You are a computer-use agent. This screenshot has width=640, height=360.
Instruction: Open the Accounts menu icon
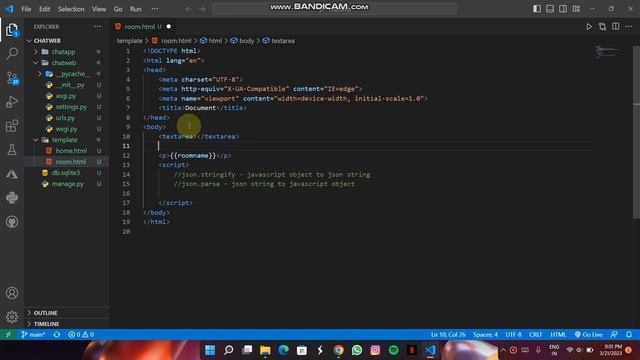(x=12, y=293)
